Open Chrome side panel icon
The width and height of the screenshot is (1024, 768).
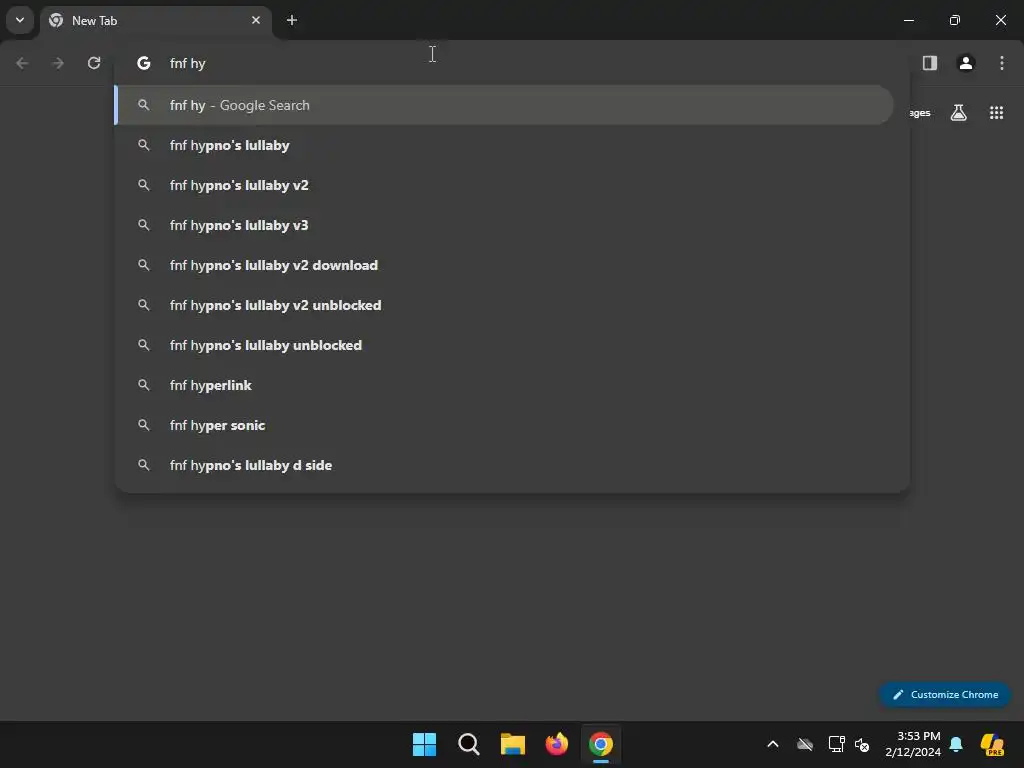[x=930, y=63]
